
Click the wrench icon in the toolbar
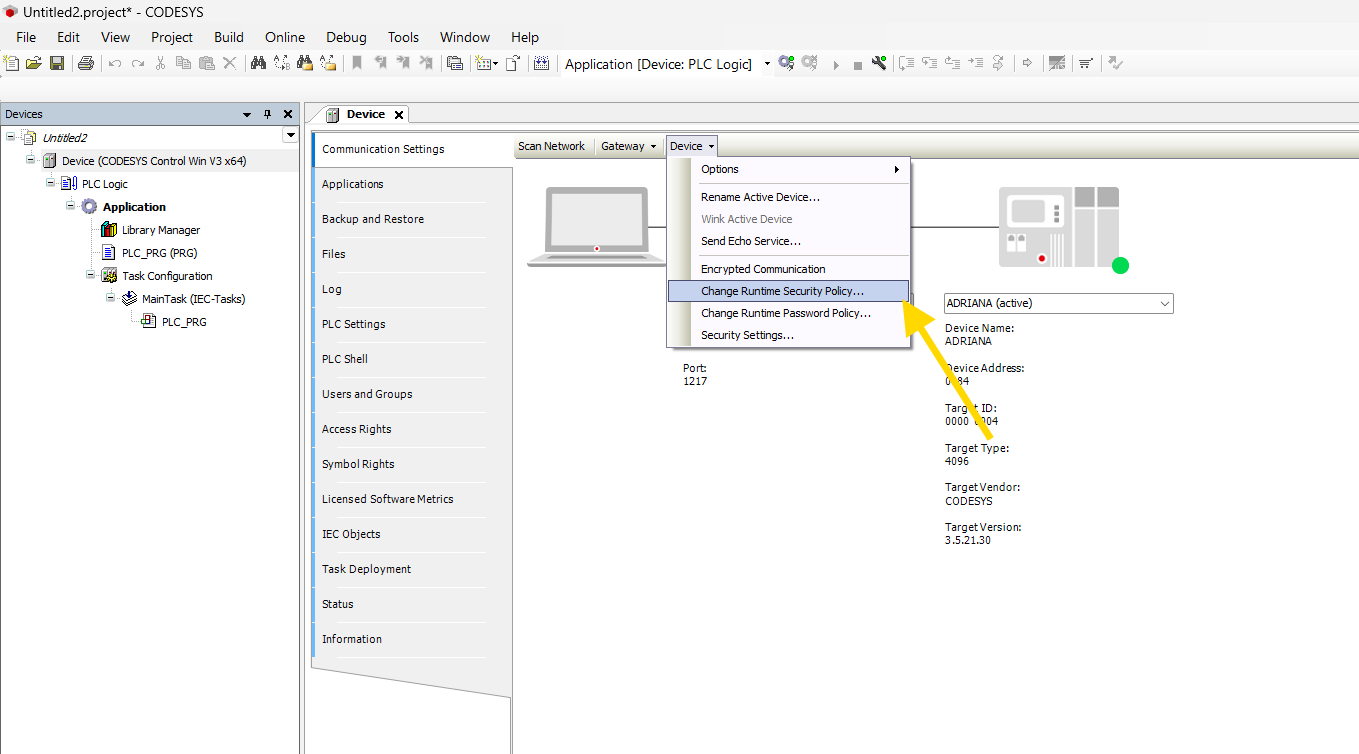point(879,63)
